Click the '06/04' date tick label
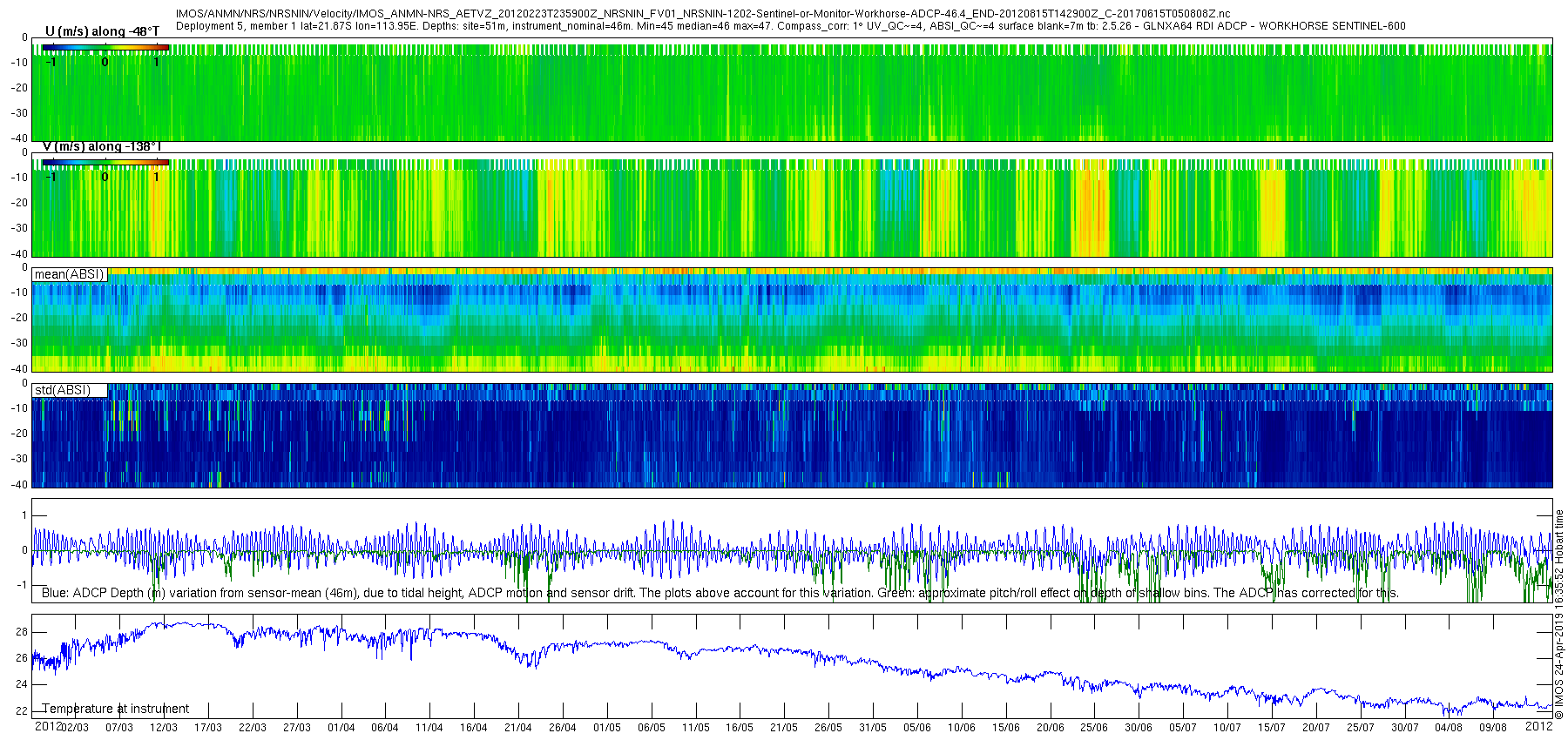The height and width of the screenshot is (740, 1568). pyautogui.click(x=385, y=728)
